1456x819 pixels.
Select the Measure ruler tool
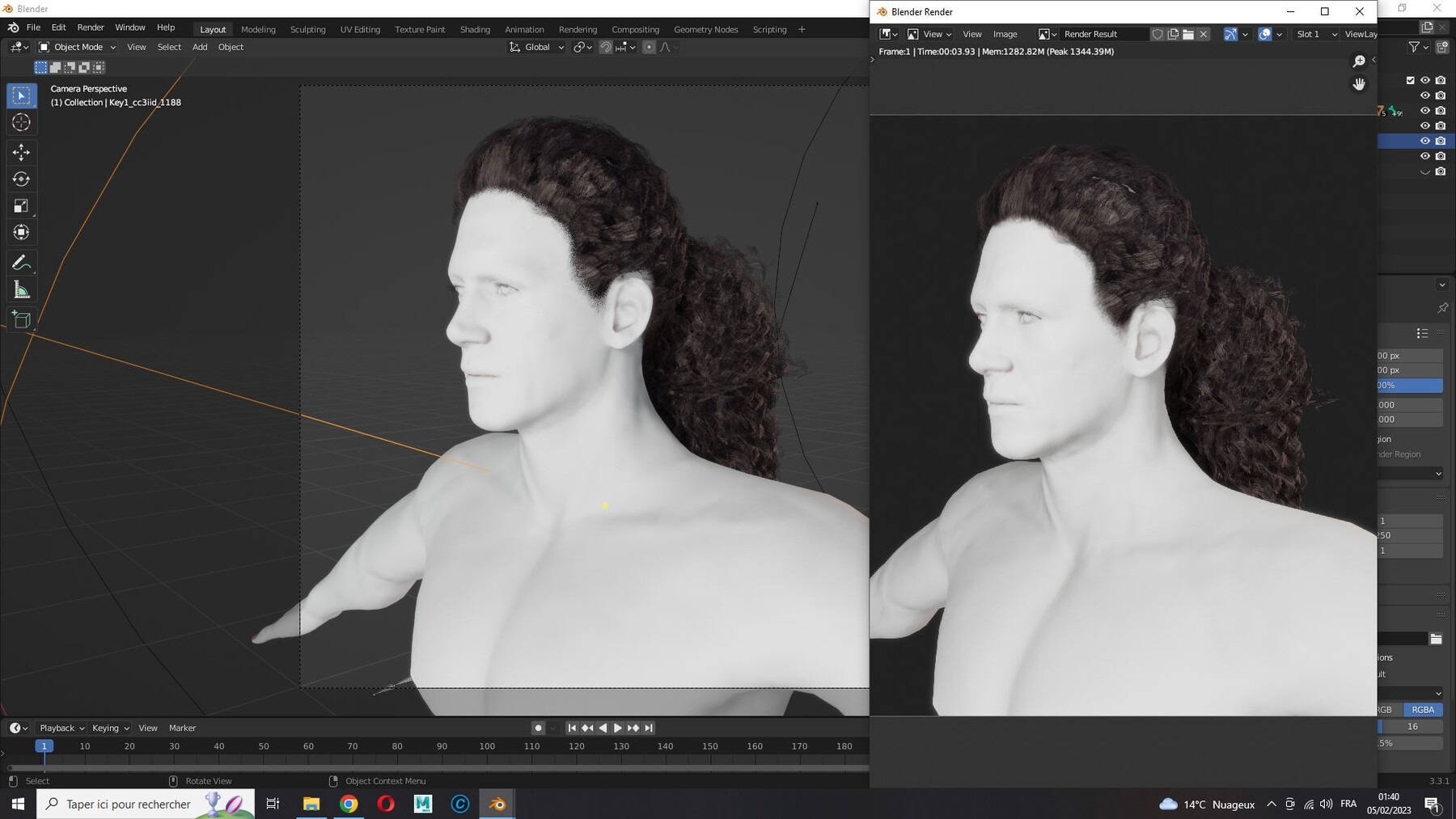[x=22, y=289]
